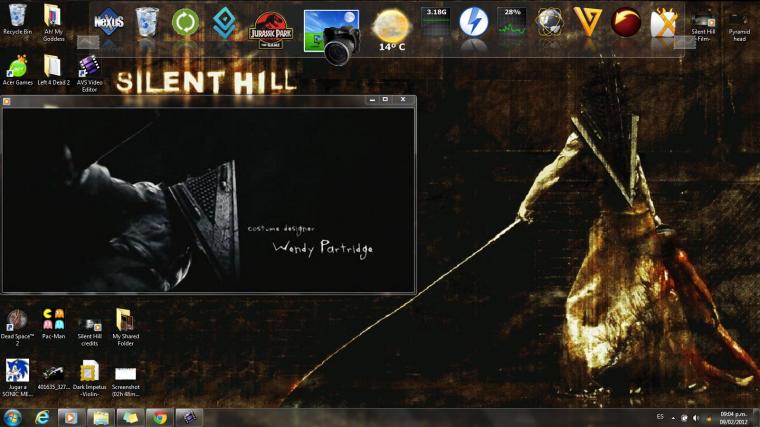This screenshot has width=760, height=427.
Task: Click the round tray icon beside volume
Action: tap(684, 418)
